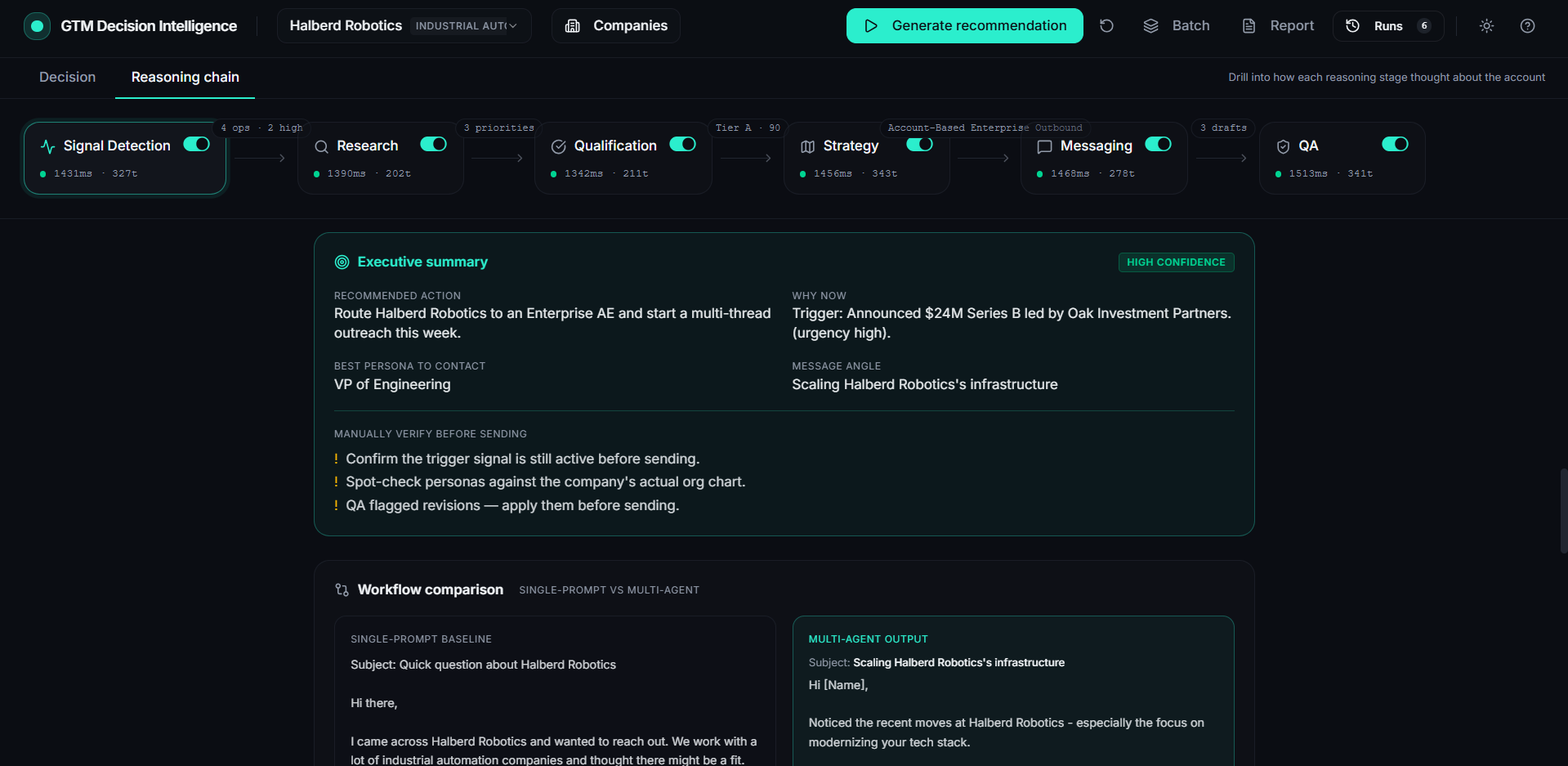Click the reset circular arrow icon
The width and height of the screenshot is (1568, 766).
click(1106, 26)
